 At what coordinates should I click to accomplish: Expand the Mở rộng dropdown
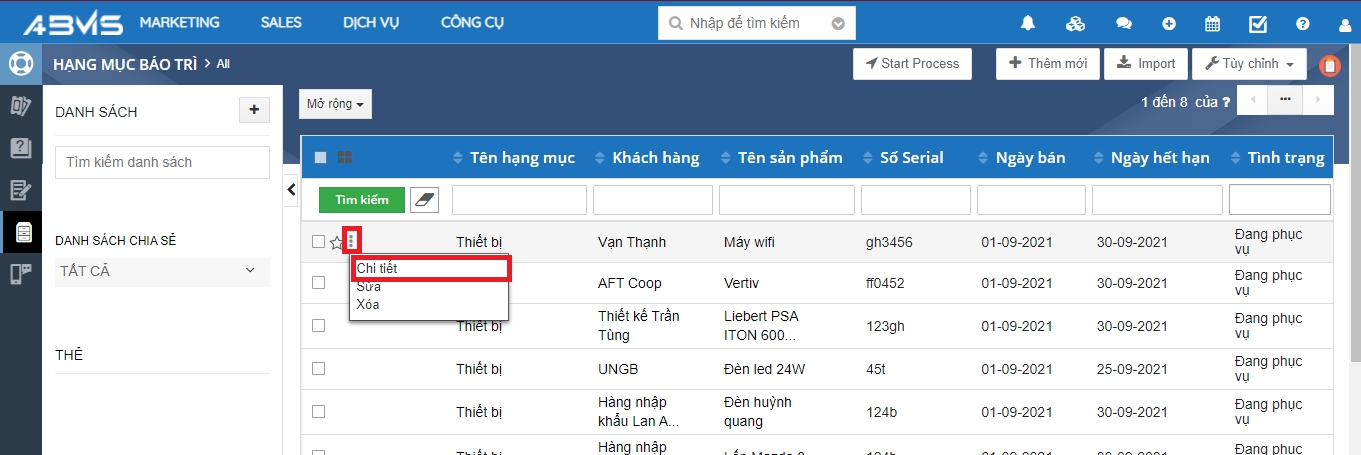pos(335,104)
